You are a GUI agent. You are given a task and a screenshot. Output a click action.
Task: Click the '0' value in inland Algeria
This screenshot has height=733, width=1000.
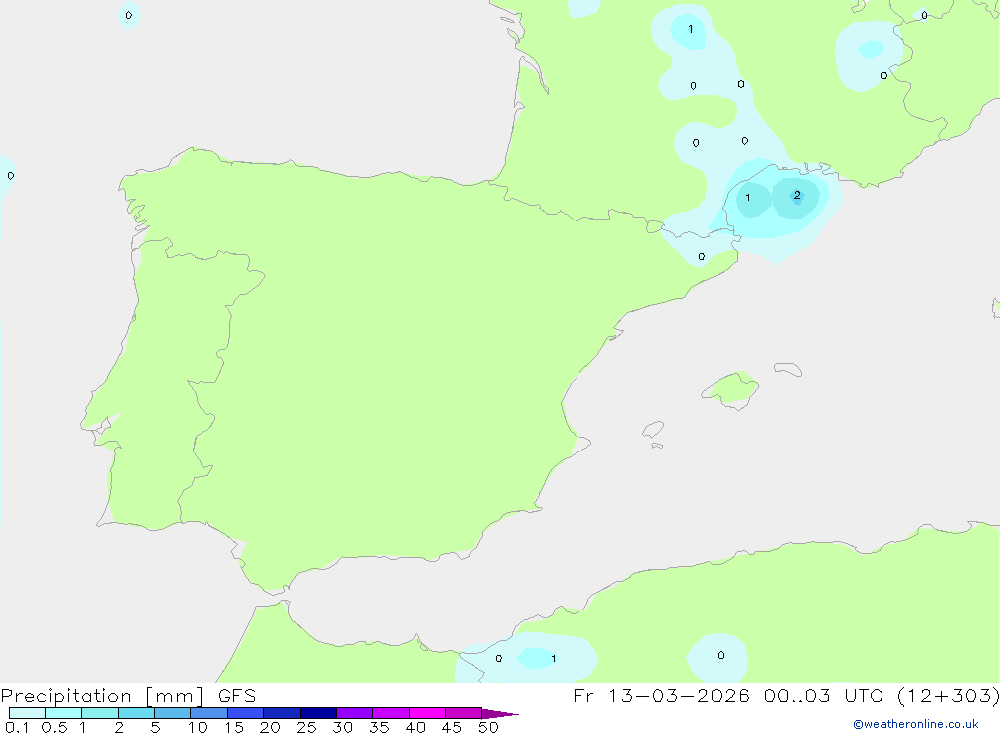[x=721, y=655]
